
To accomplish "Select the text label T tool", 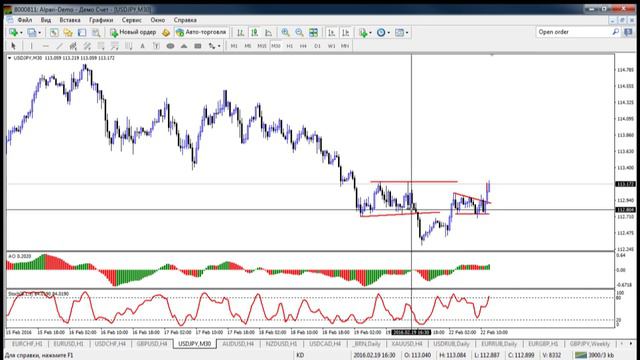I will coord(156,46).
